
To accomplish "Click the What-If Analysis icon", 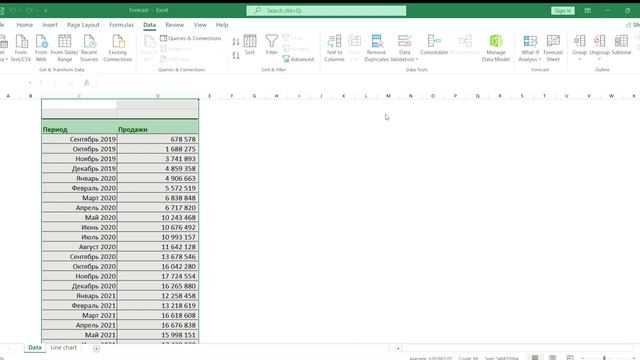I will pos(530,41).
